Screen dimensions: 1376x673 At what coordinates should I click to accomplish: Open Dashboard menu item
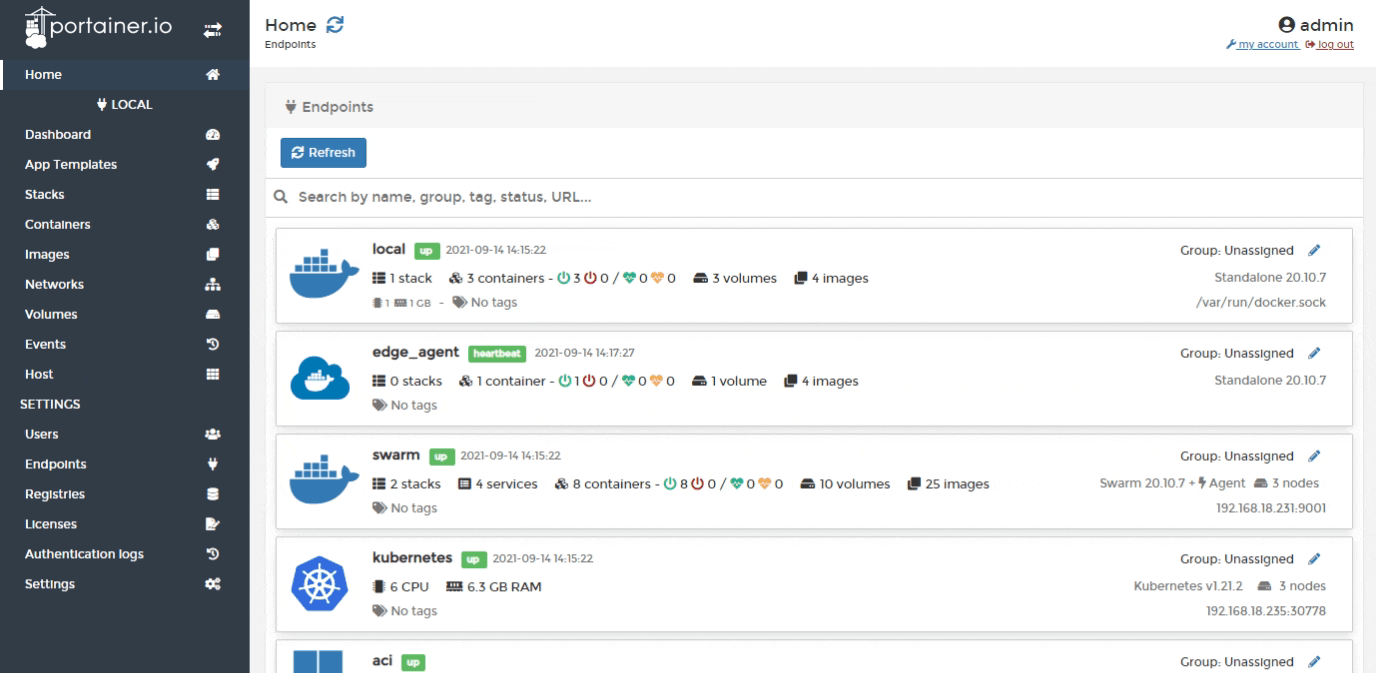pyautogui.click(x=58, y=134)
